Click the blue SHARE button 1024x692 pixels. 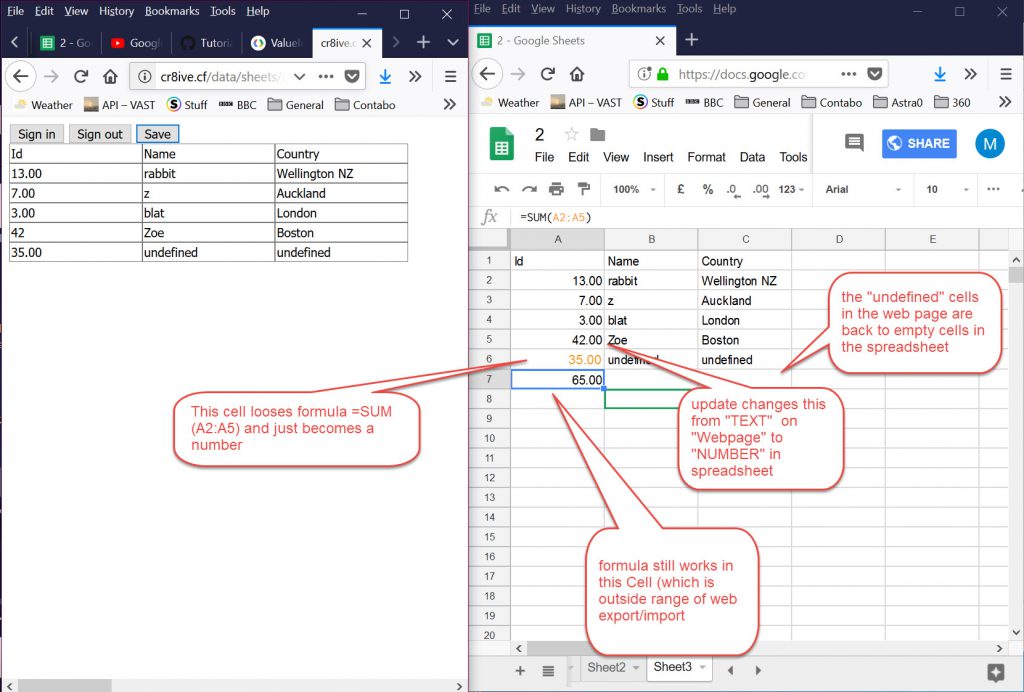coord(918,143)
